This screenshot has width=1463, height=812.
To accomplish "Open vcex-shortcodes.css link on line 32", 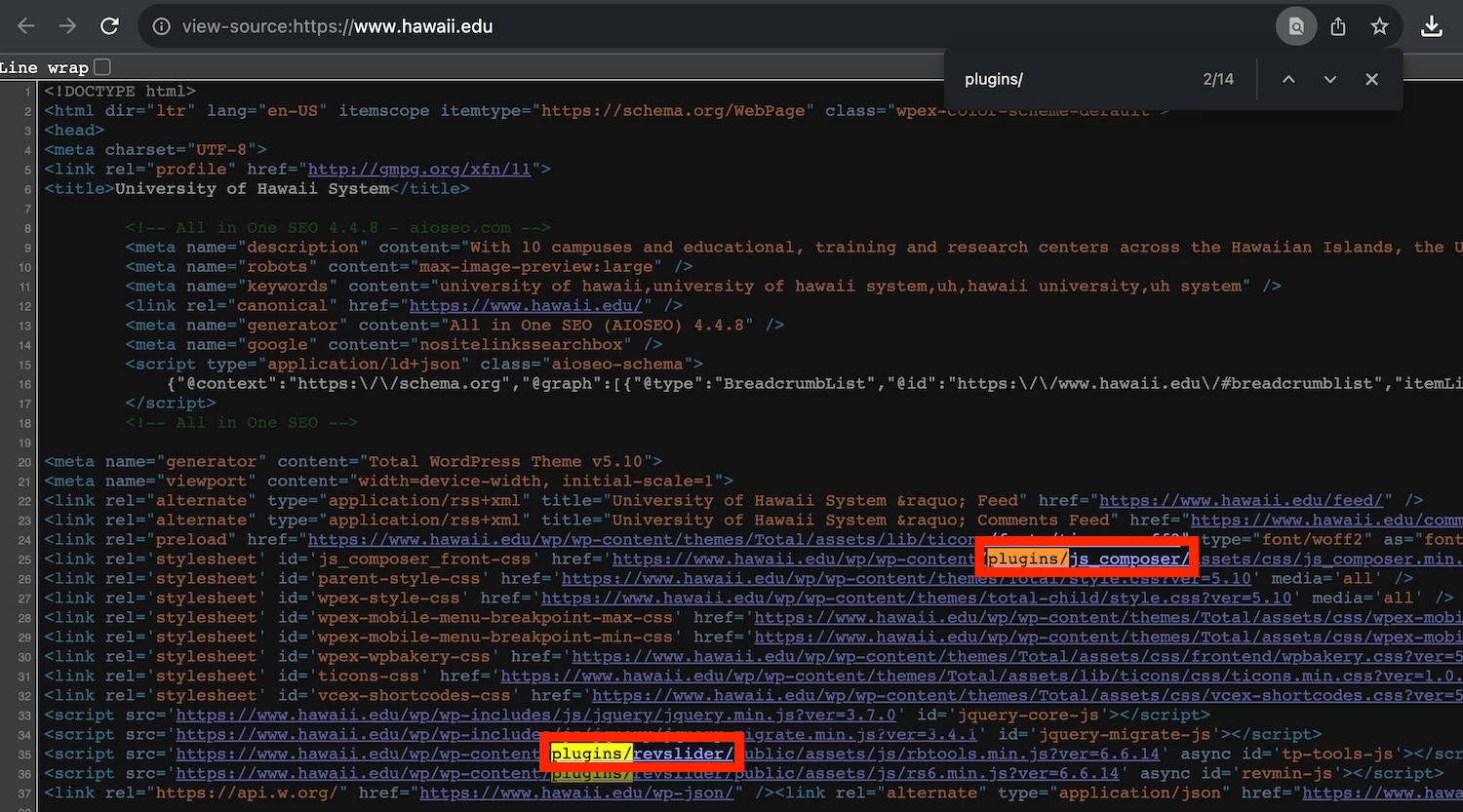I will [1027, 695].
